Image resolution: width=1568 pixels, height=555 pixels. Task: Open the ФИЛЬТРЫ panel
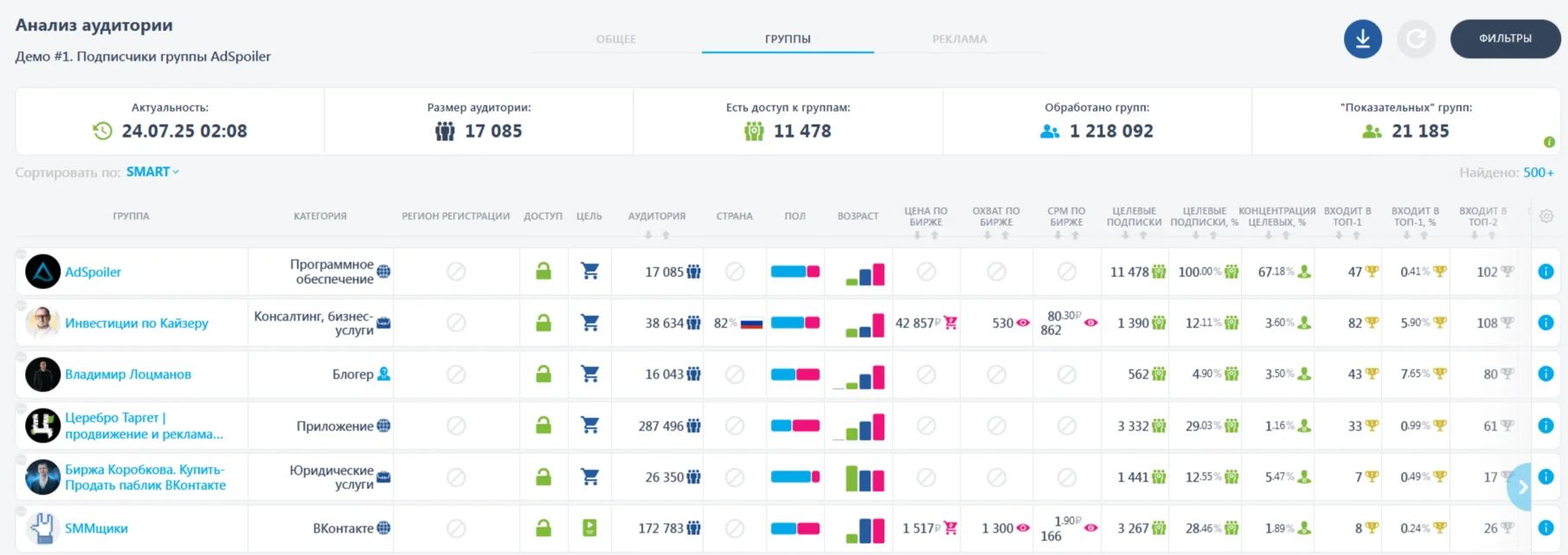1505,39
